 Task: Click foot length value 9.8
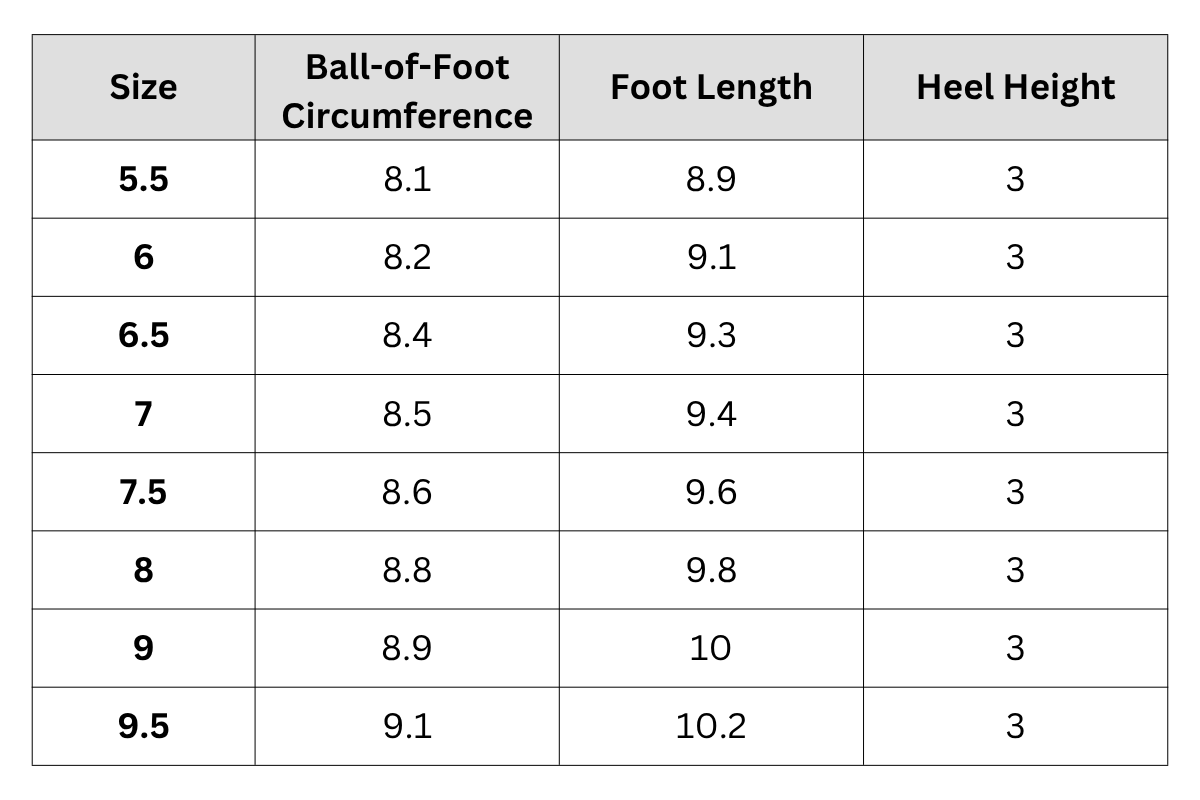click(x=711, y=570)
